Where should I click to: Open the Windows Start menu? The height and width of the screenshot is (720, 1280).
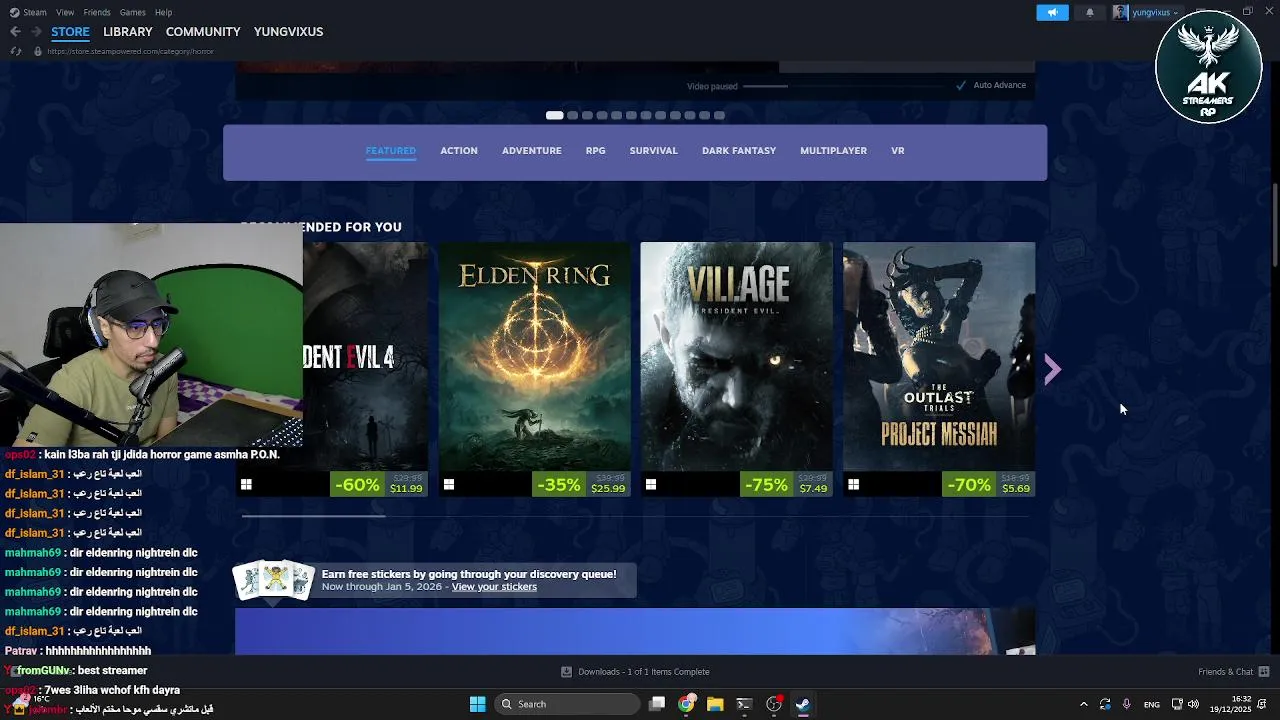pyautogui.click(x=477, y=704)
